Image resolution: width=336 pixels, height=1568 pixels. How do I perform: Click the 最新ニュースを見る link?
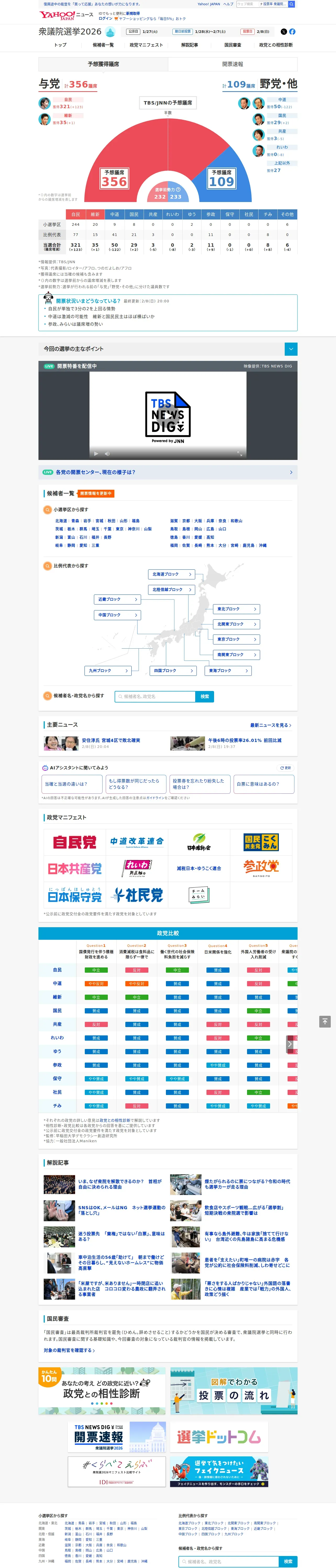[271, 725]
